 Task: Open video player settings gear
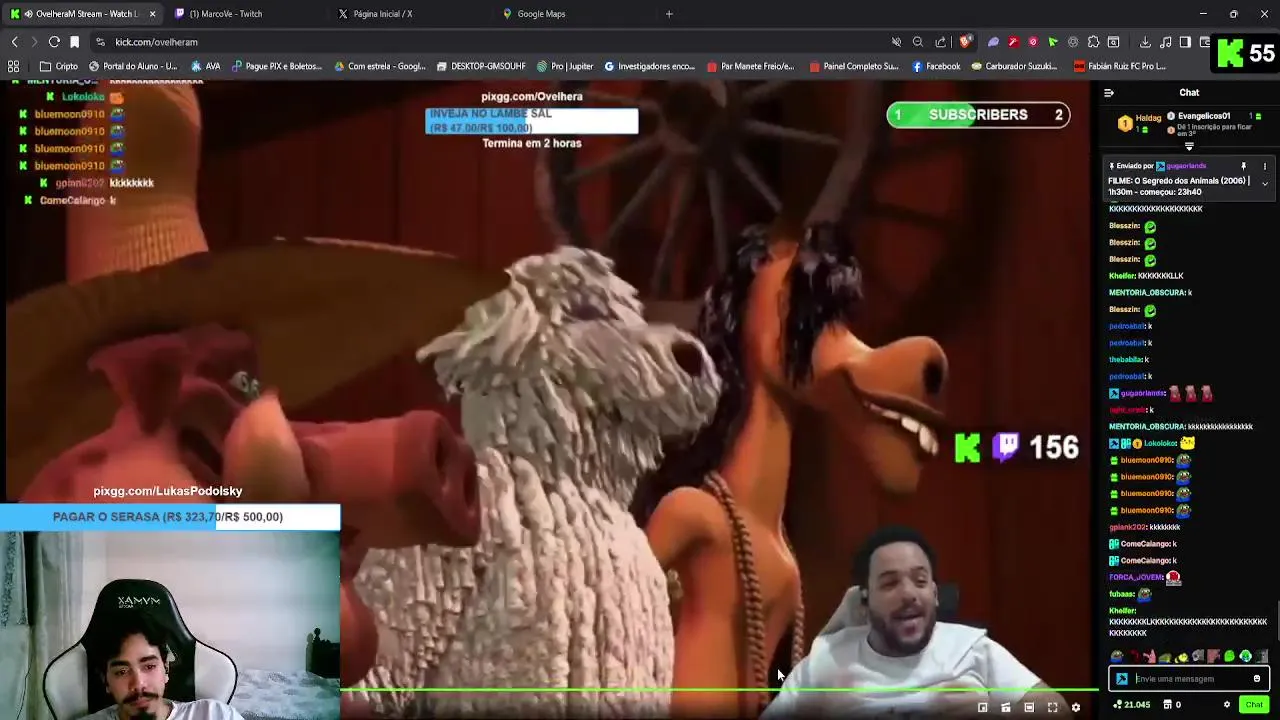click(x=1076, y=707)
